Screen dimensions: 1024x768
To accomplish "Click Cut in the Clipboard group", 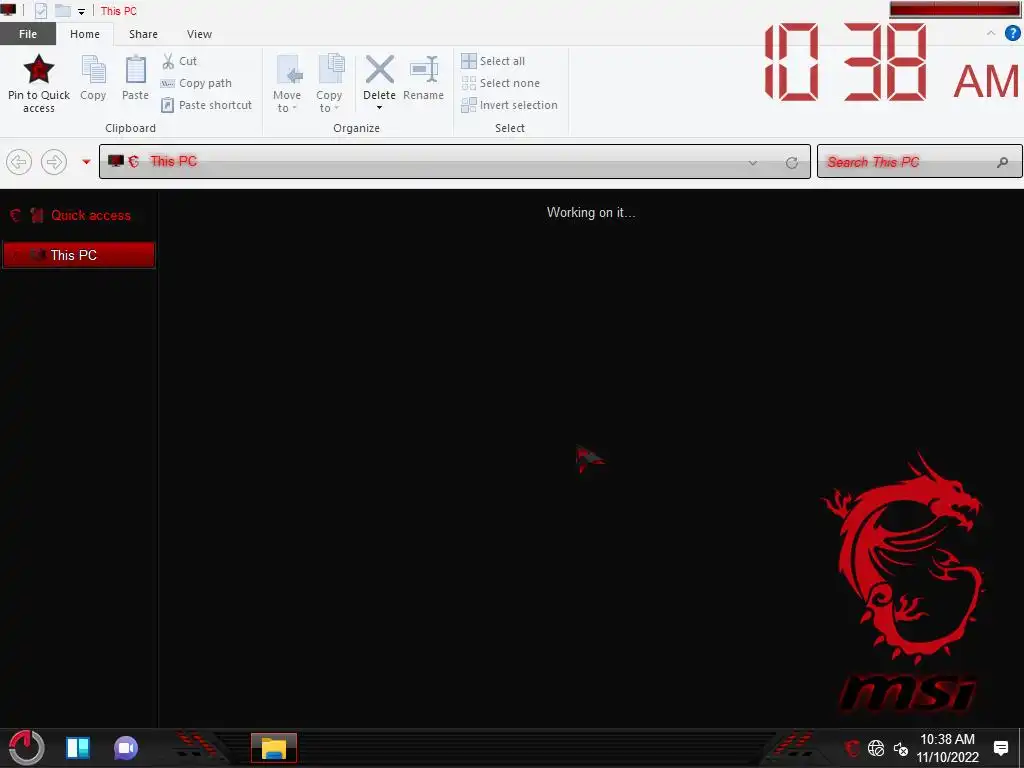I will tap(180, 61).
